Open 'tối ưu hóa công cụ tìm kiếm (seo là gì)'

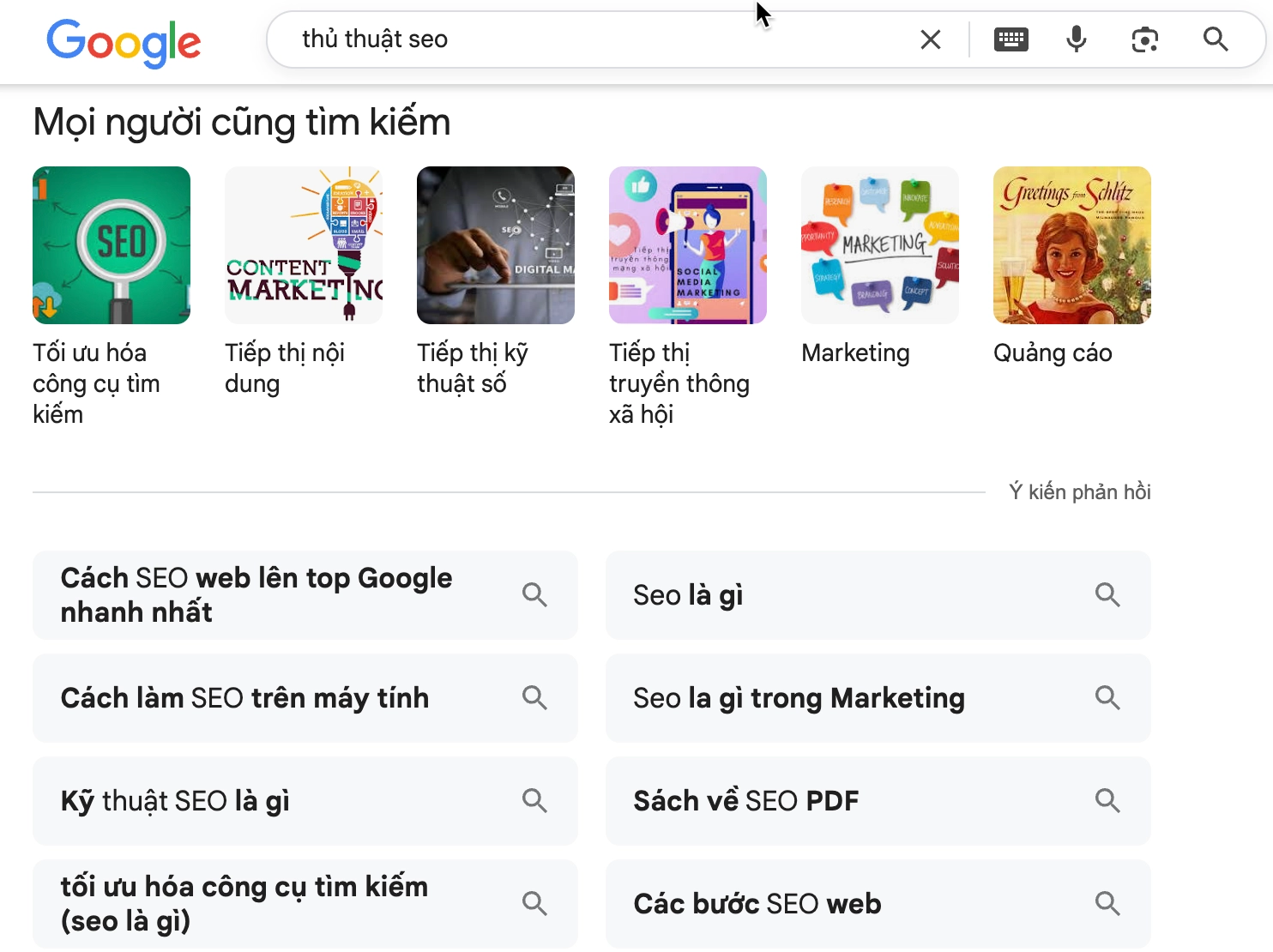coord(244,903)
